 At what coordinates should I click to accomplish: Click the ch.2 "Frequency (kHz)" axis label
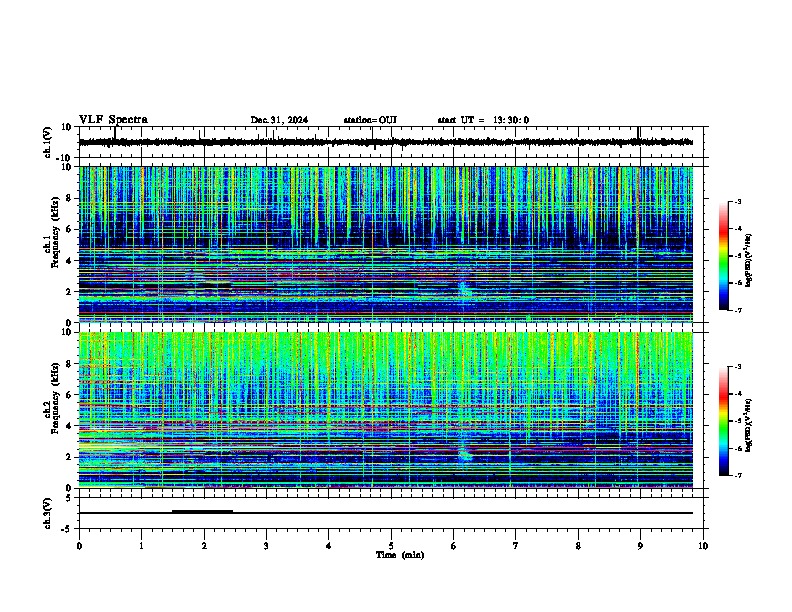point(55,398)
